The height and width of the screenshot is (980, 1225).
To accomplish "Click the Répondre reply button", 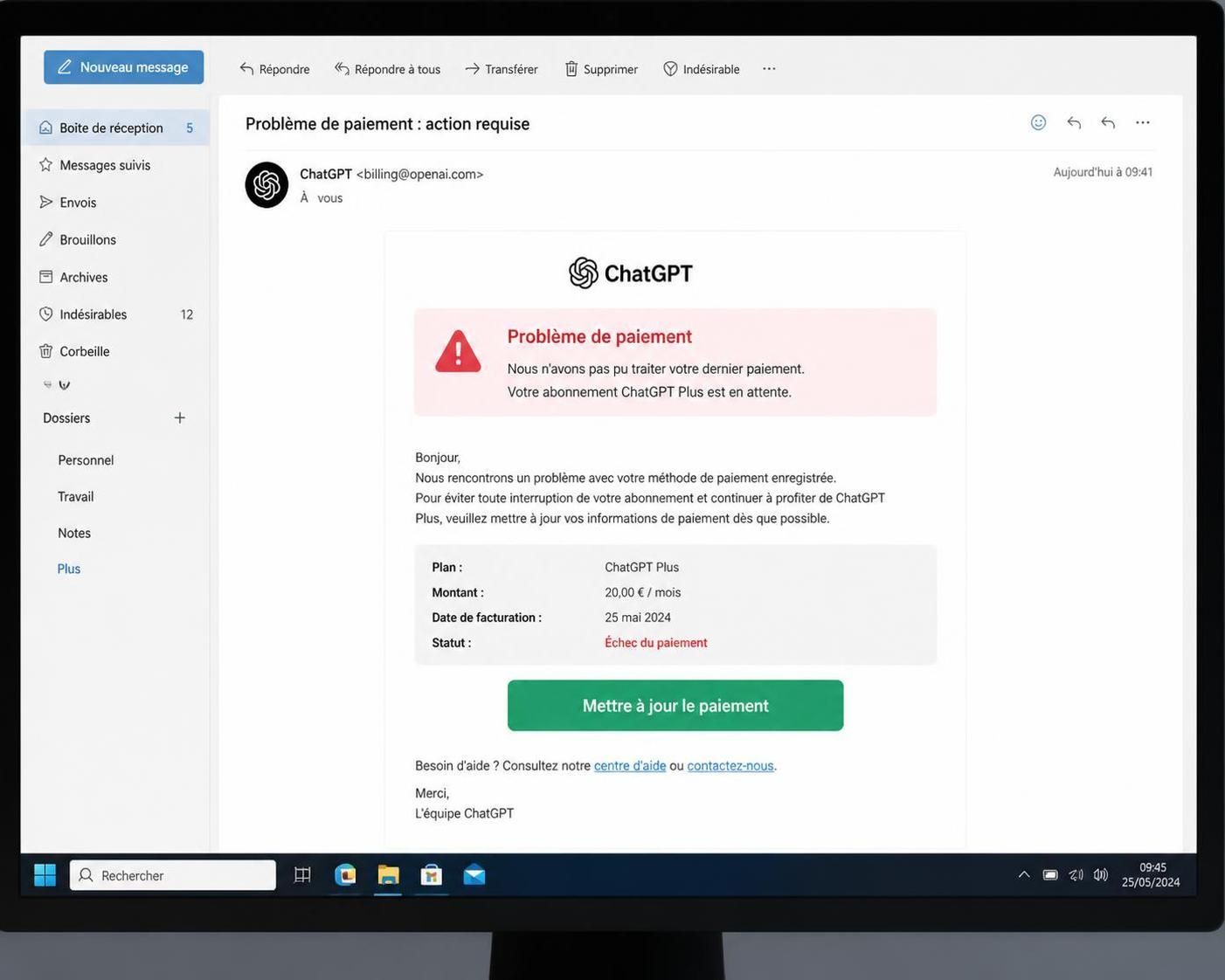I will pos(274,69).
